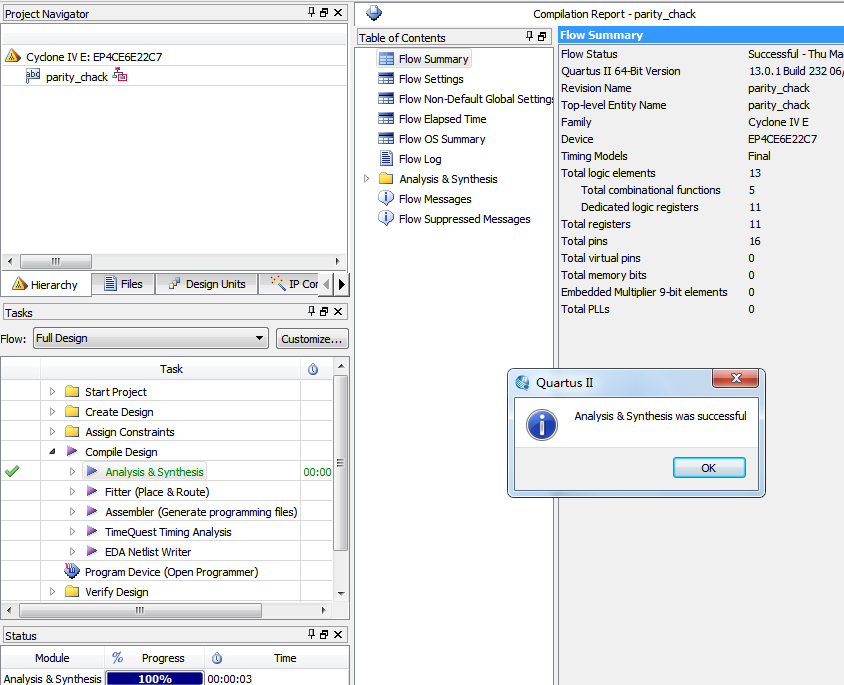This screenshot has height=685, width=844.
Task: Click the Analysis & Synthesis 100% progress bar
Action: pos(155,678)
